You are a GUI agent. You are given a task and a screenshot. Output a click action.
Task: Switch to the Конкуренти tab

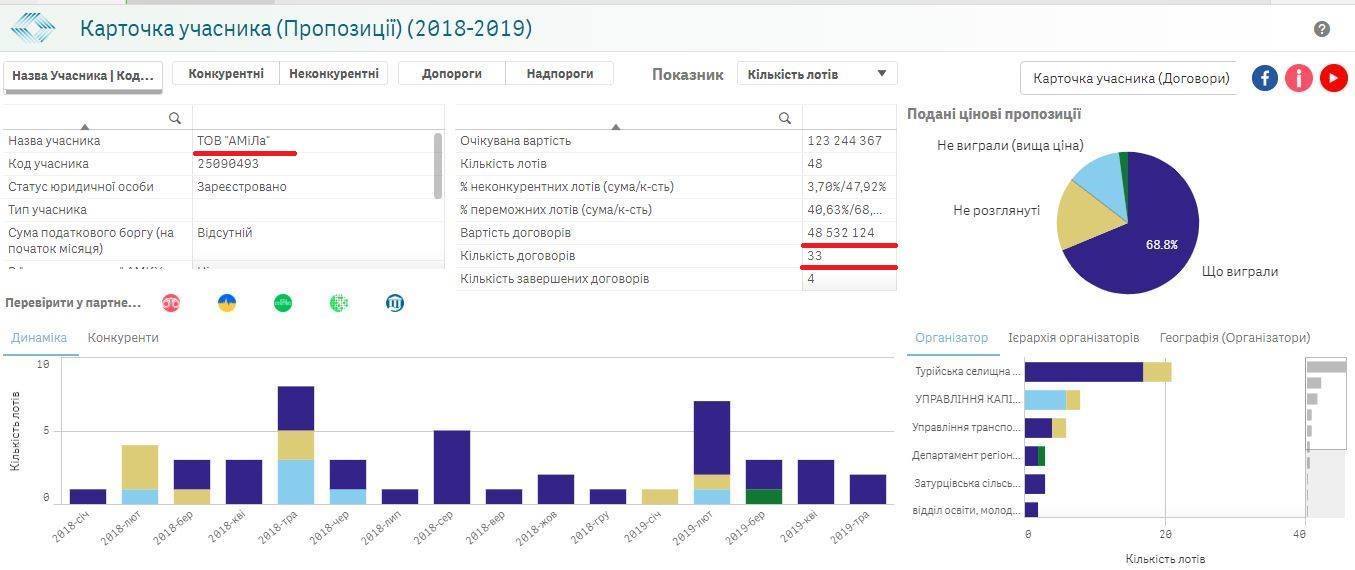pyautogui.click(x=123, y=338)
